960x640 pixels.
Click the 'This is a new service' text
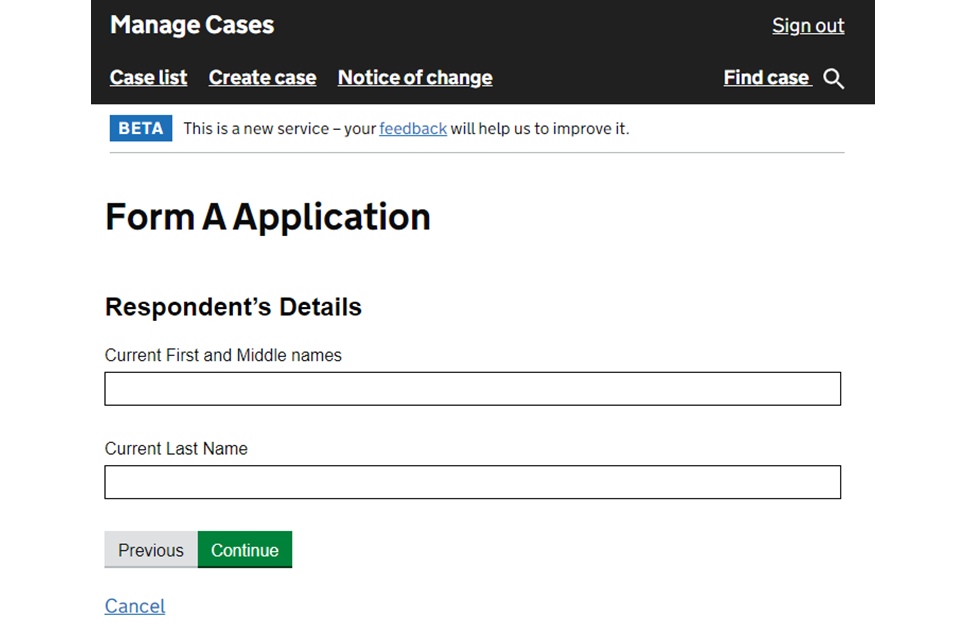(x=258, y=129)
